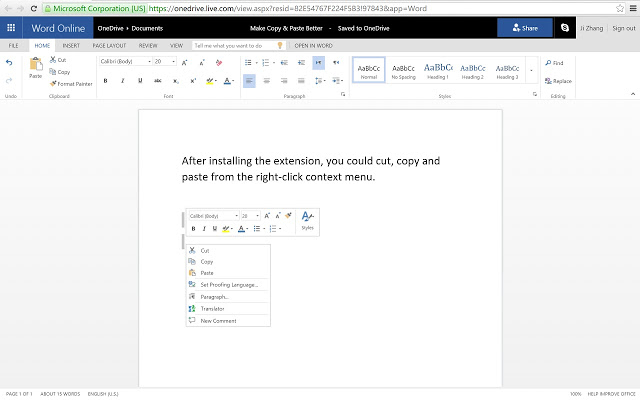The height and width of the screenshot is (400, 640).
Task: Toggle Superscript formatting
Action: pyautogui.click(x=193, y=81)
